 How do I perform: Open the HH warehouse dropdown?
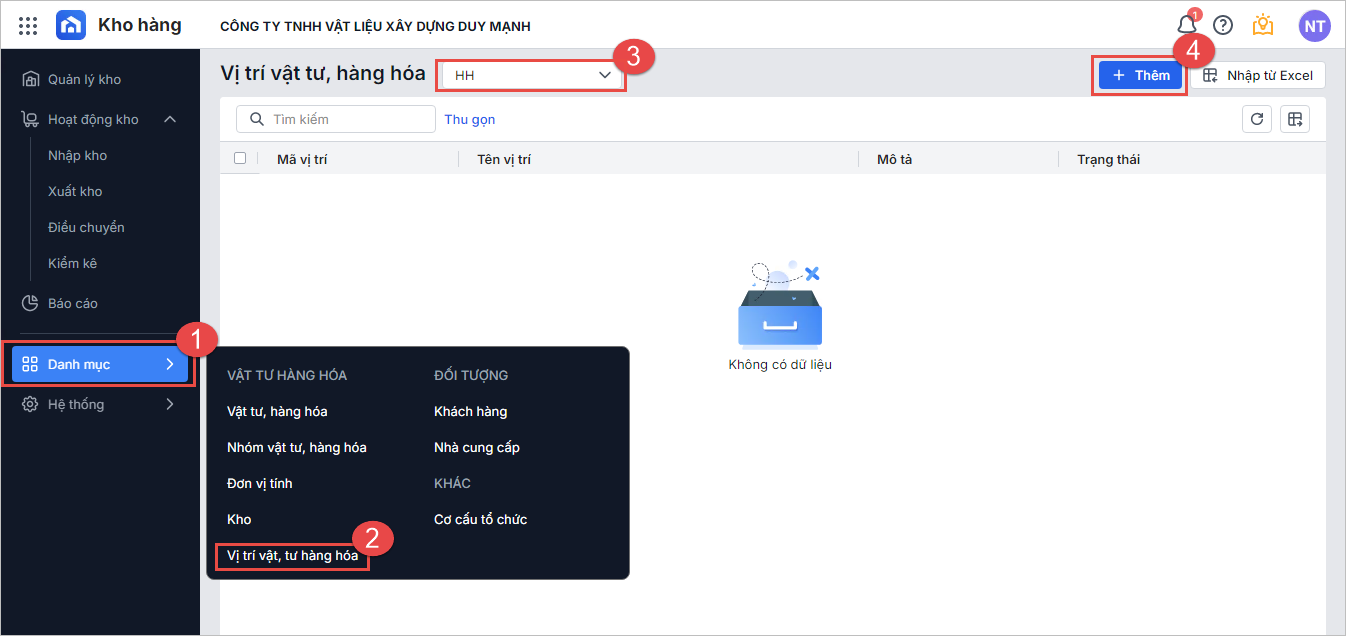coord(531,75)
